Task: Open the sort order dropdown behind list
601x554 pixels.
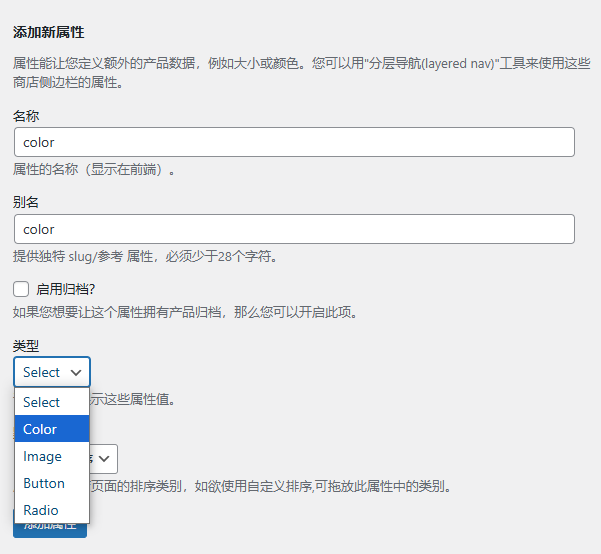Action: coord(105,459)
